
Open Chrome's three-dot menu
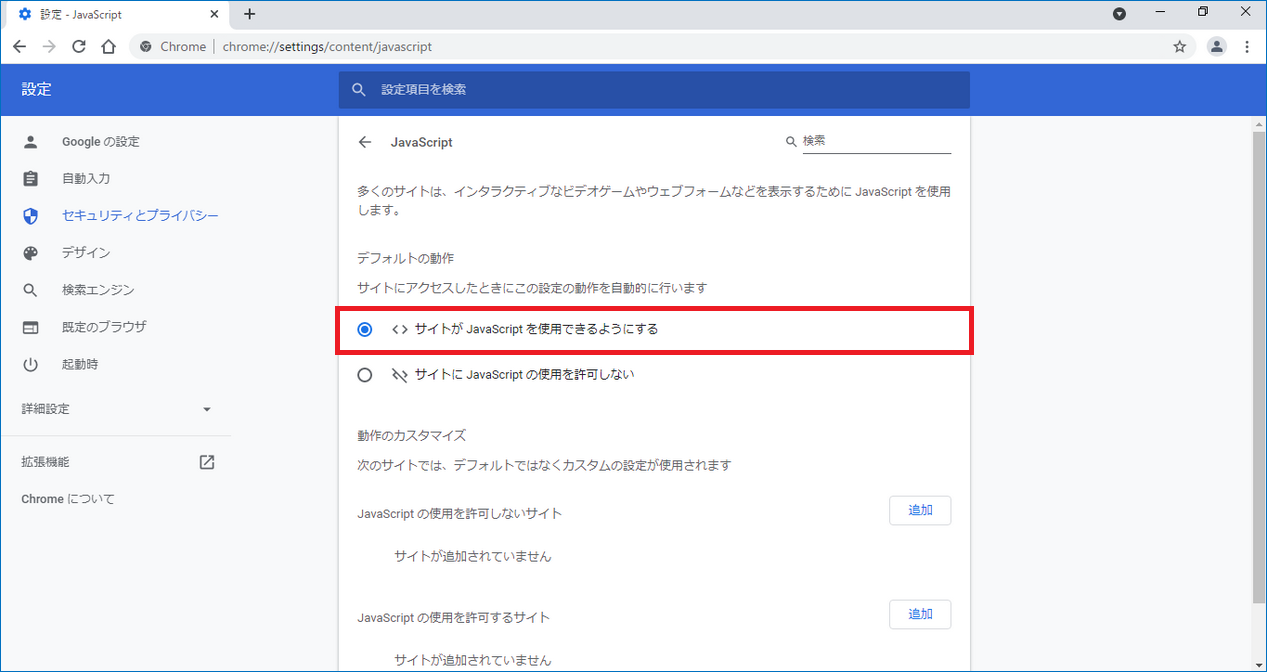coord(1247,47)
